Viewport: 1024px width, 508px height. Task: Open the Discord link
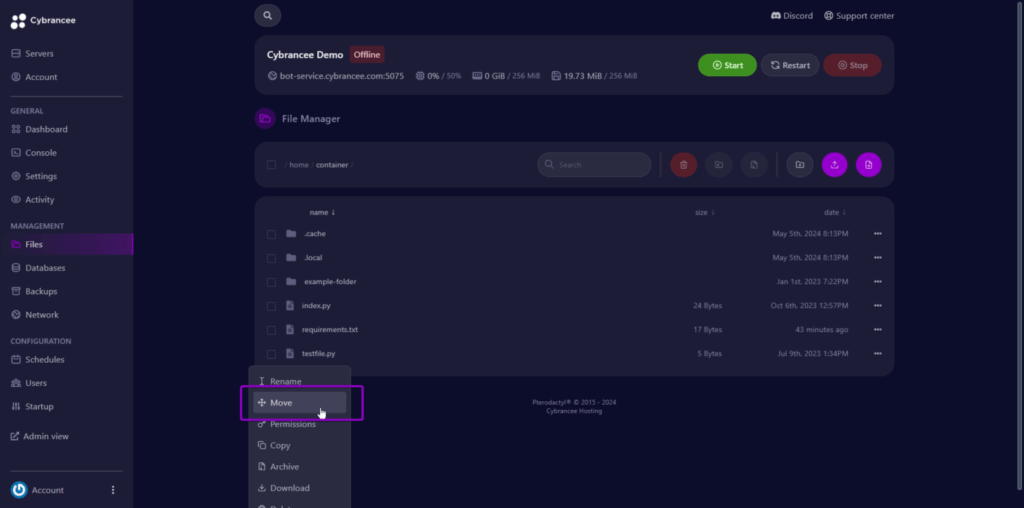[x=792, y=16]
